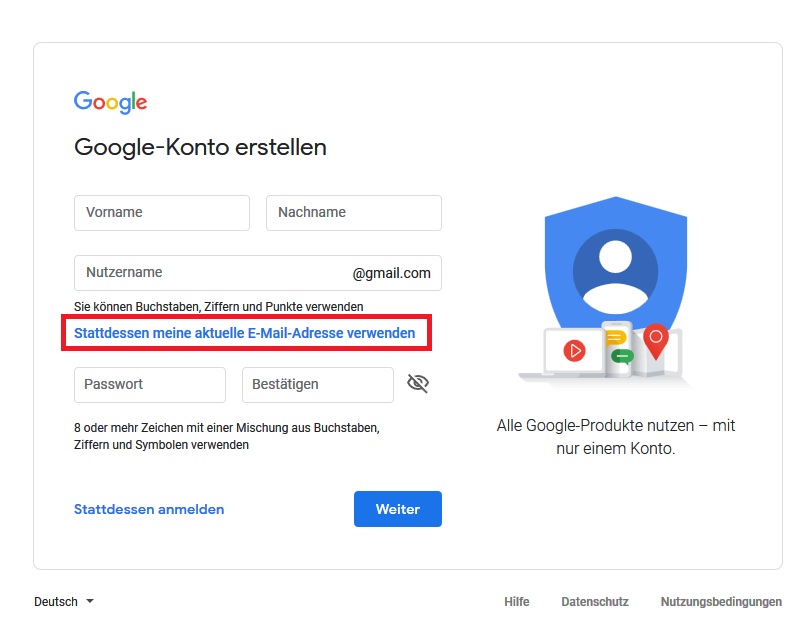Click the Stattdessen anmelden link
This screenshot has height=641, width=812.
coord(149,509)
